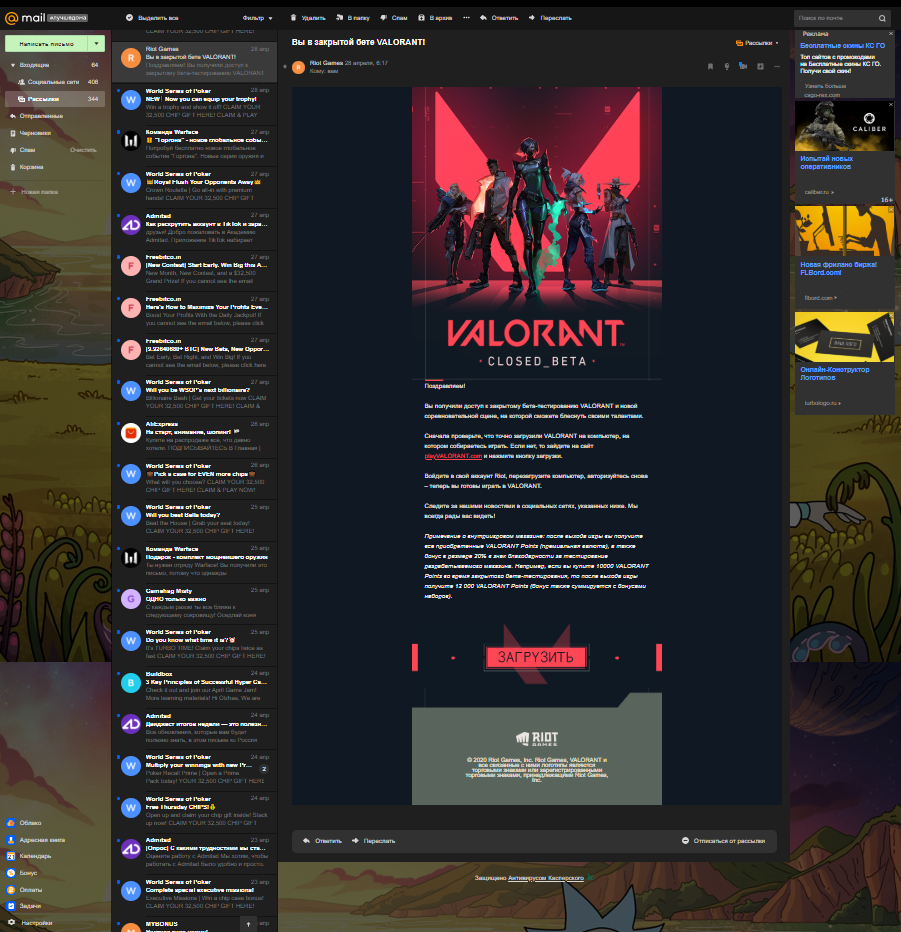Open 'Бесплатные скины КС ГО' ad link
The image size is (901, 932).
[x=842, y=46]
